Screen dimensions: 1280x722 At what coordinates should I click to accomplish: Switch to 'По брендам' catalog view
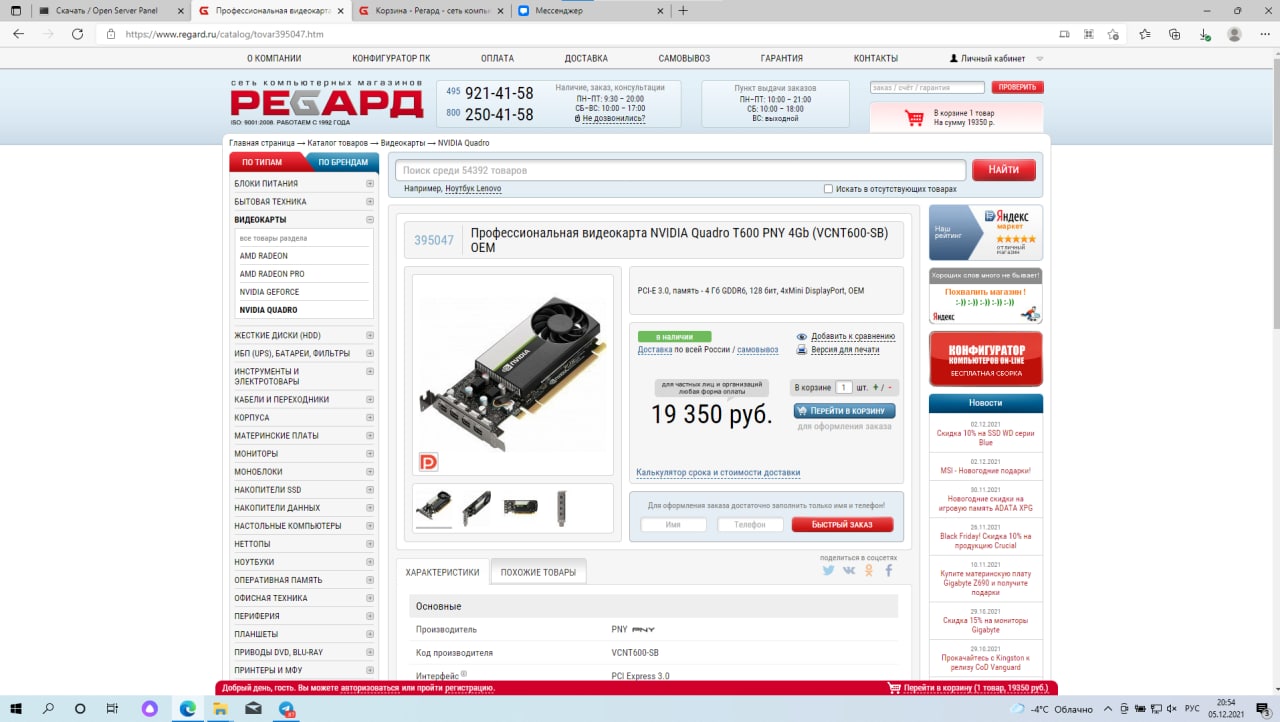coord(342,162)
